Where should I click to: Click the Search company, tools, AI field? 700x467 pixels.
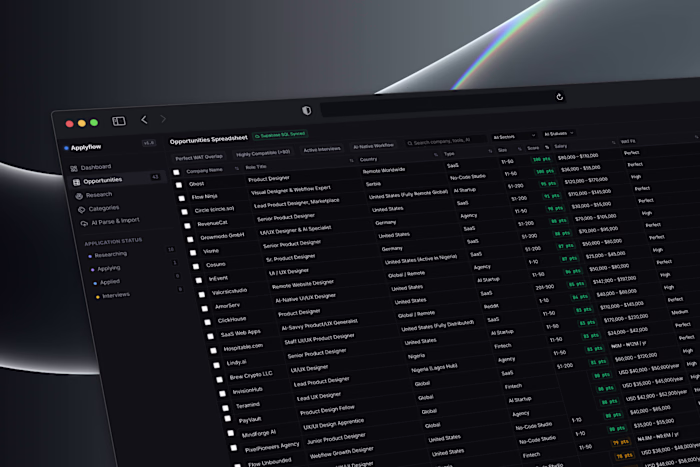click(x=445, y=141)
